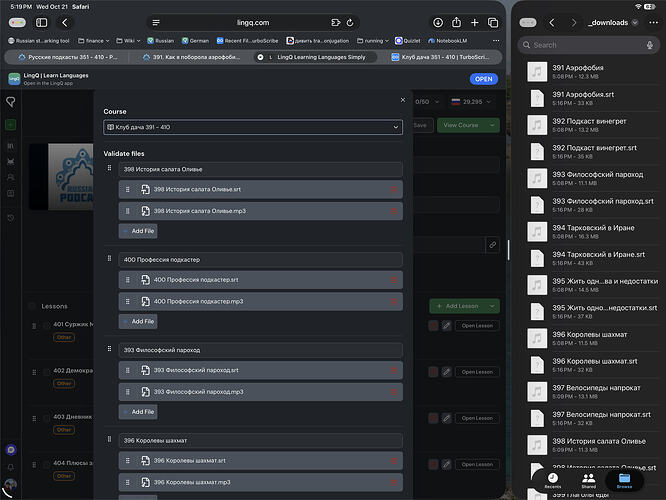
Task: Click link icon behind the dialog
Action: click(x=492, y=245)
